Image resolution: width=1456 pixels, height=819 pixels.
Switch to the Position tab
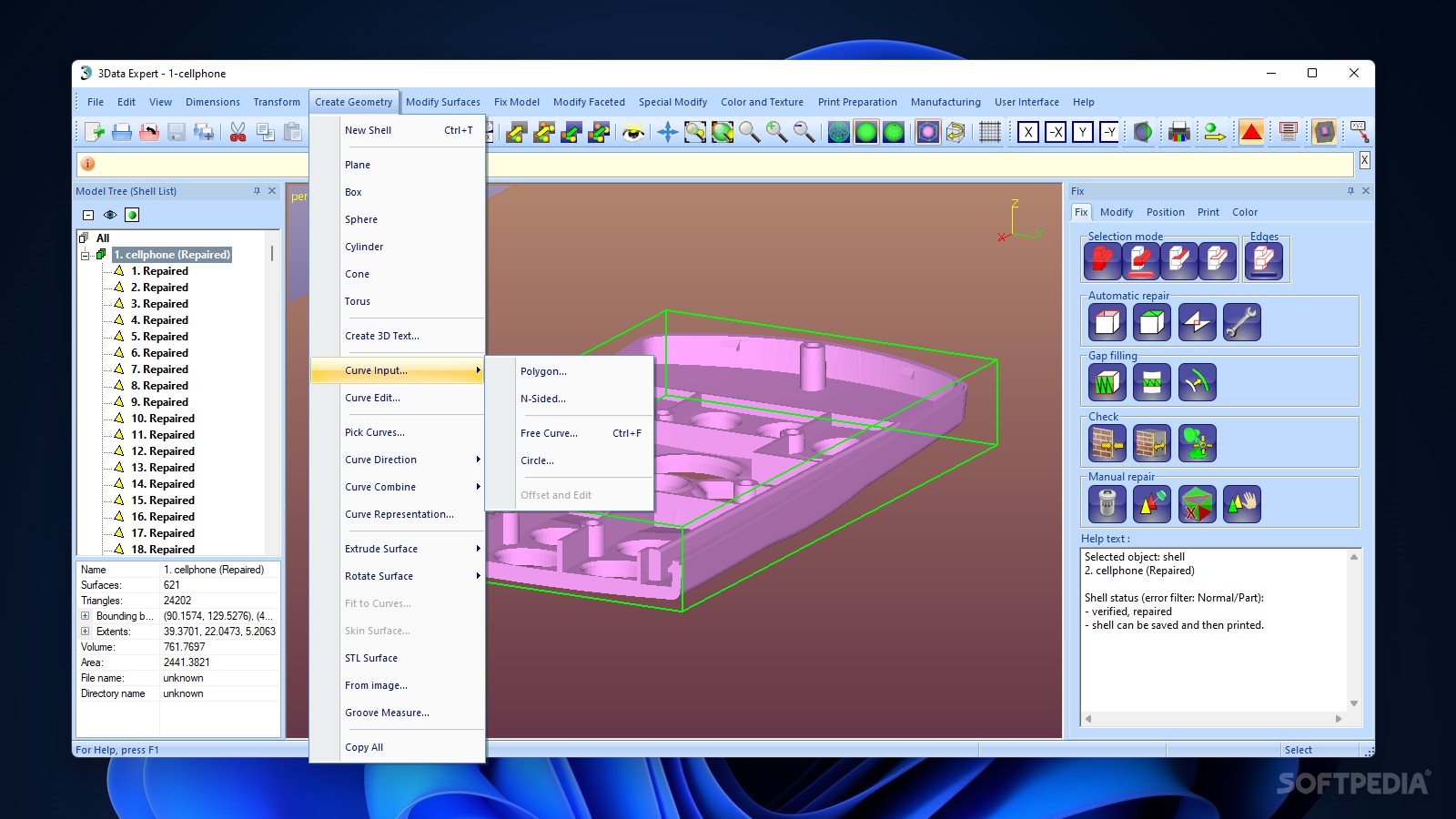click(x=1165, y=212)
